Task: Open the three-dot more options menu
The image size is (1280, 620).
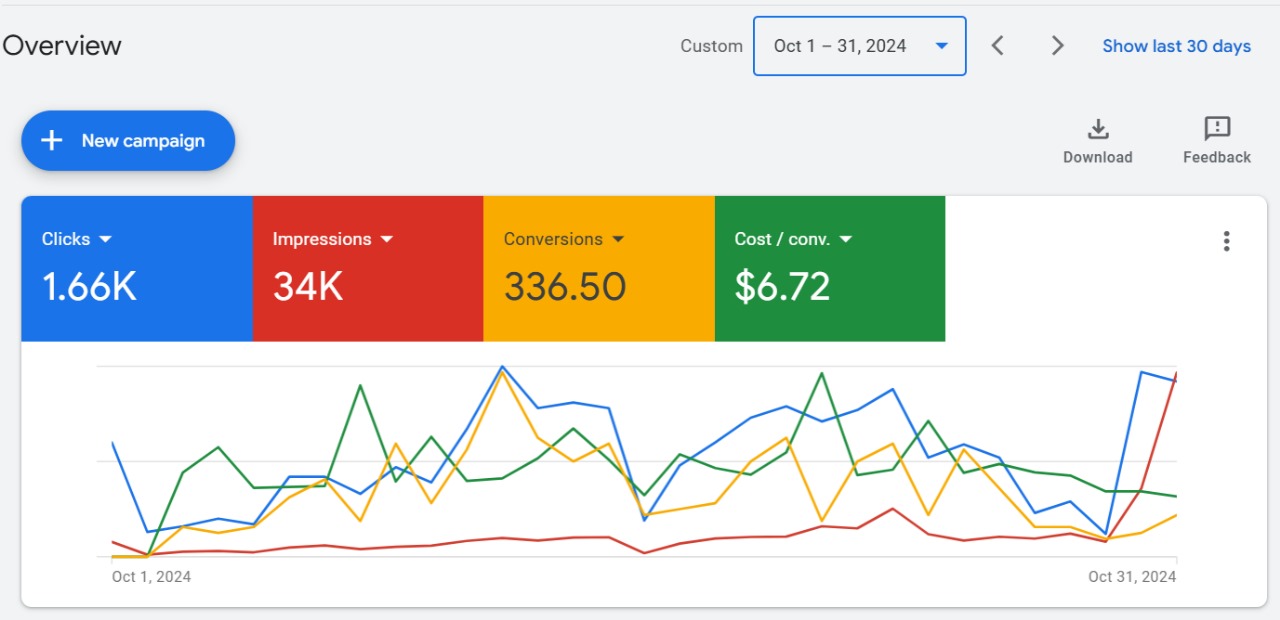Action: [1226, 241]
